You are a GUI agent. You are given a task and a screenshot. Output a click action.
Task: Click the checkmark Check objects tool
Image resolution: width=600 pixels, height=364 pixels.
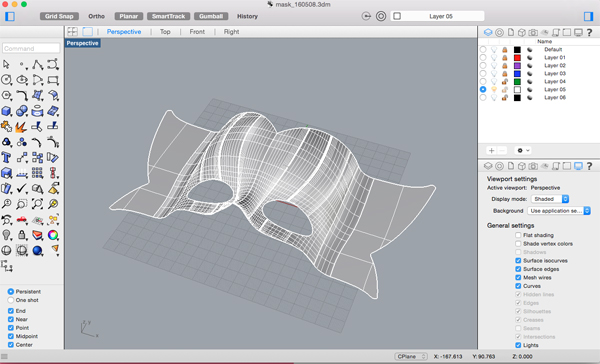[22, 188]
